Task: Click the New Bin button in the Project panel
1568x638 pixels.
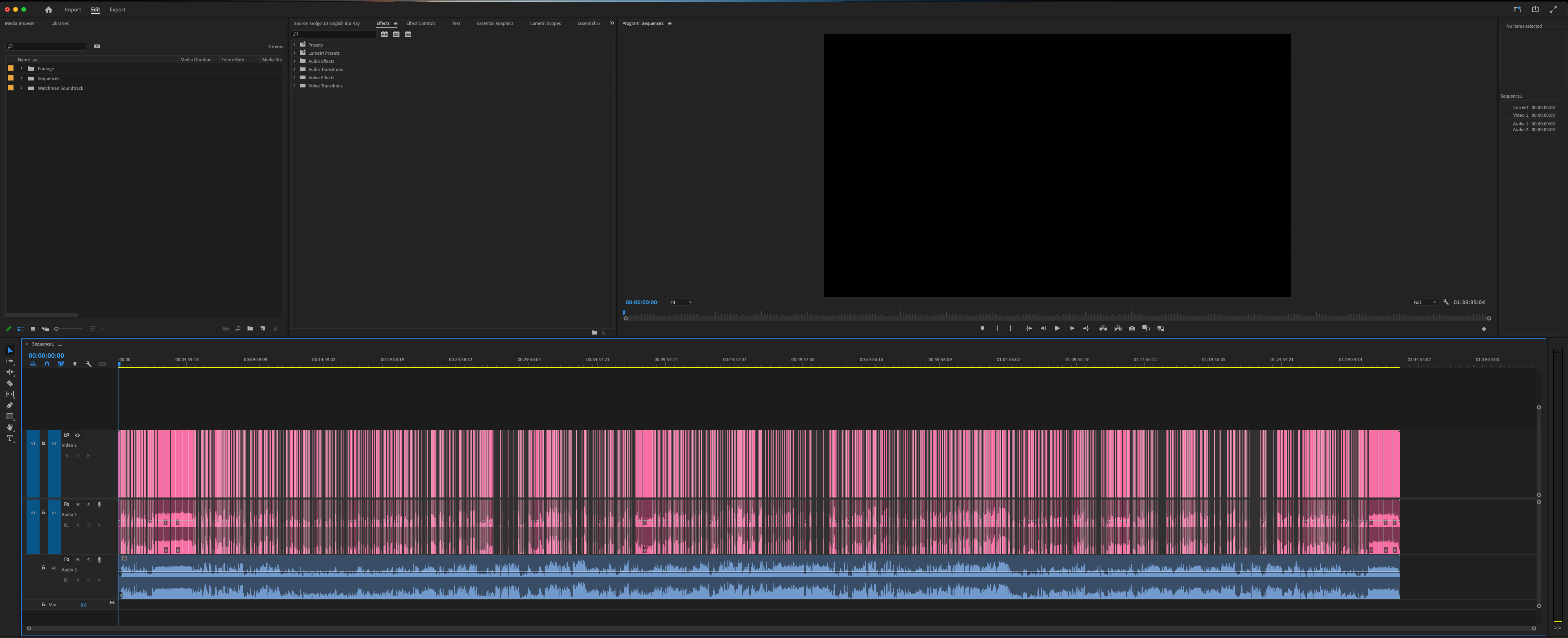Action: (x=250, y=329)
